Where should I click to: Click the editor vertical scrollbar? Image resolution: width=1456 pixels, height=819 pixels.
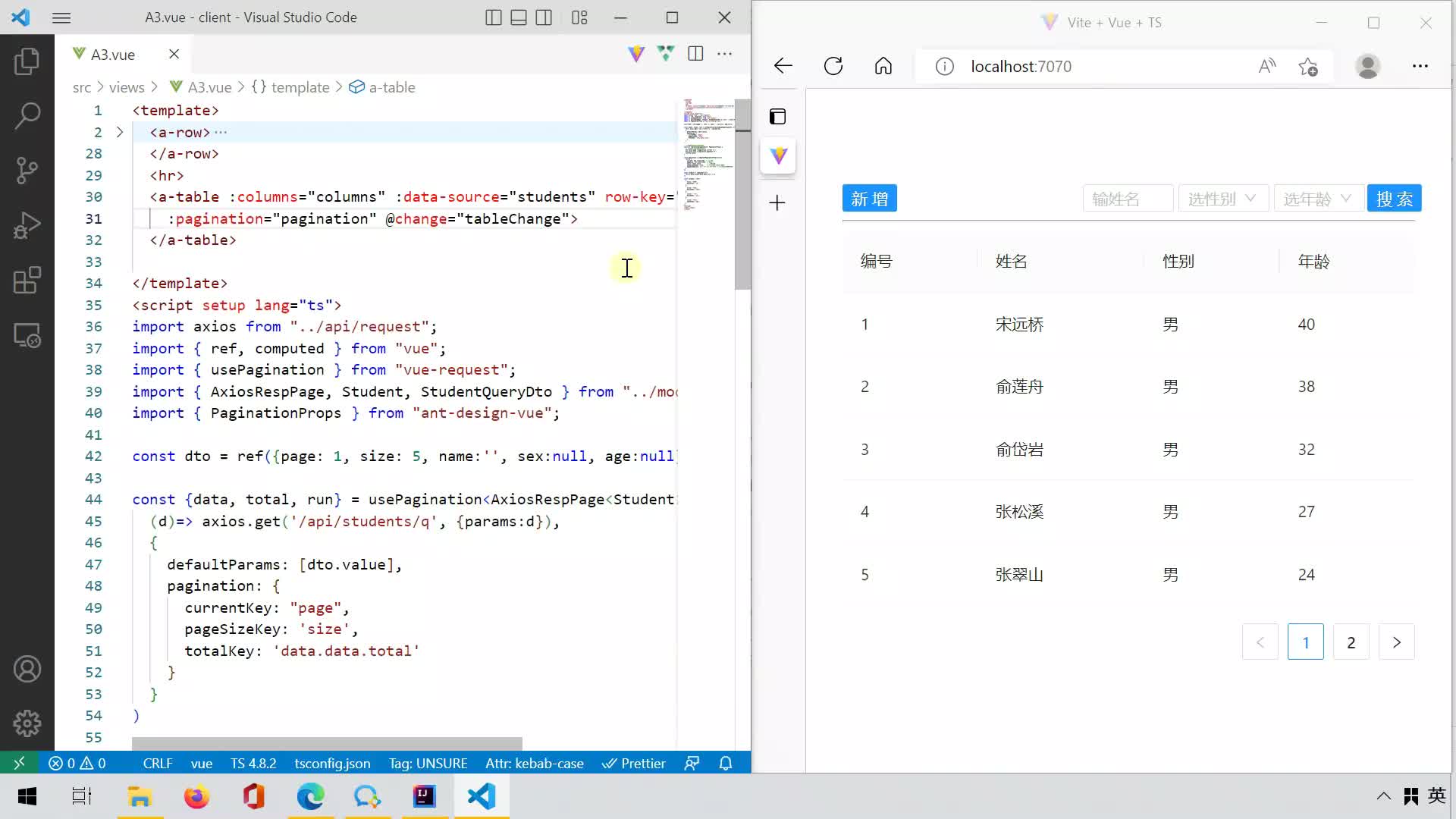[742, 195]
